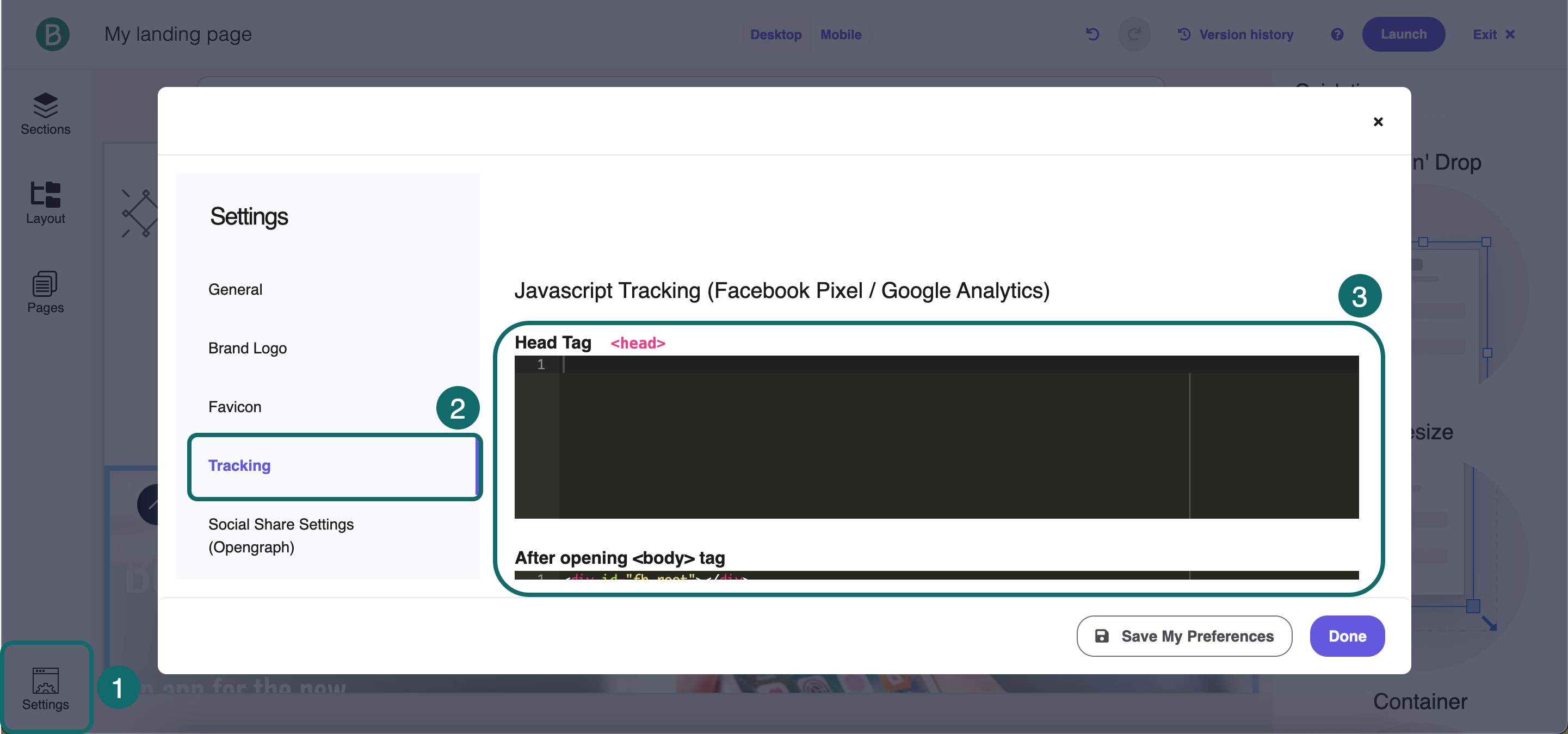Open the Brand Logo settings
The image size is (1568, 734).
(x=247, y=348)
